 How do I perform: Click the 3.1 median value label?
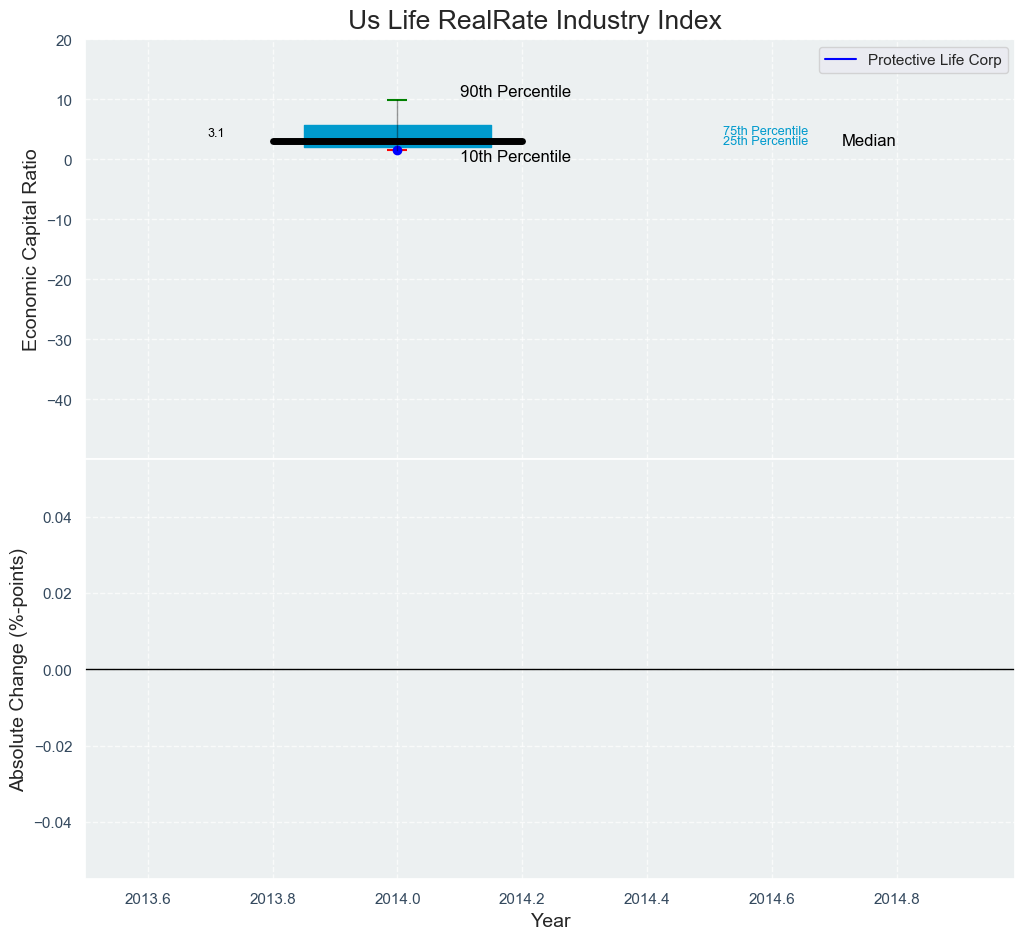pyautogui.click(x=216, y=133)
